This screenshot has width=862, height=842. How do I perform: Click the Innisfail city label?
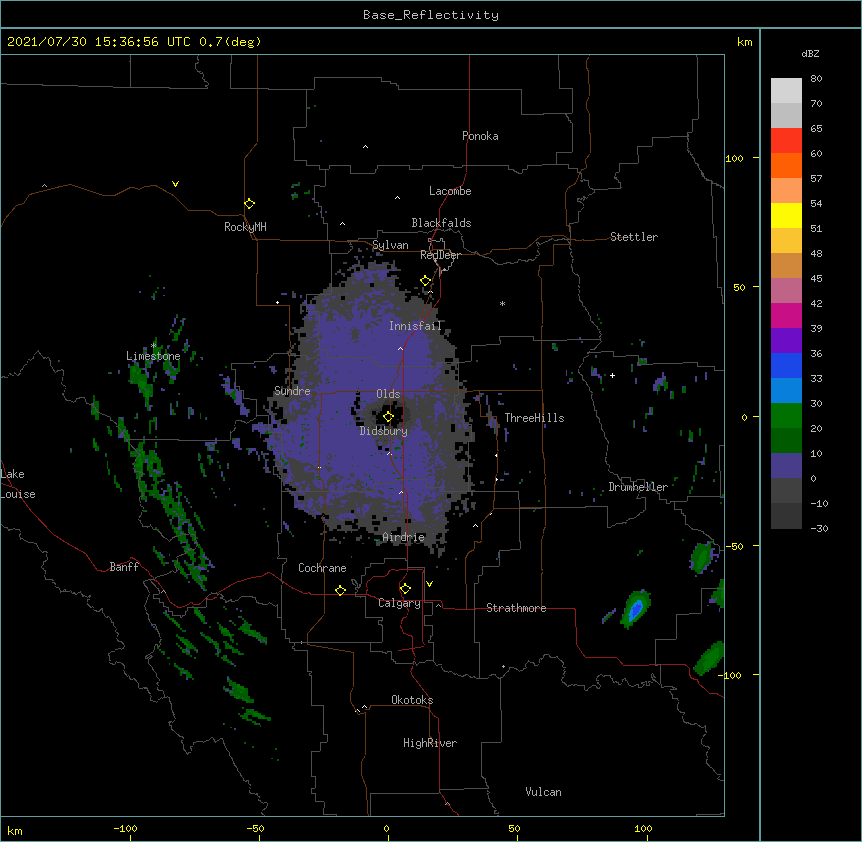click(415, 326)
